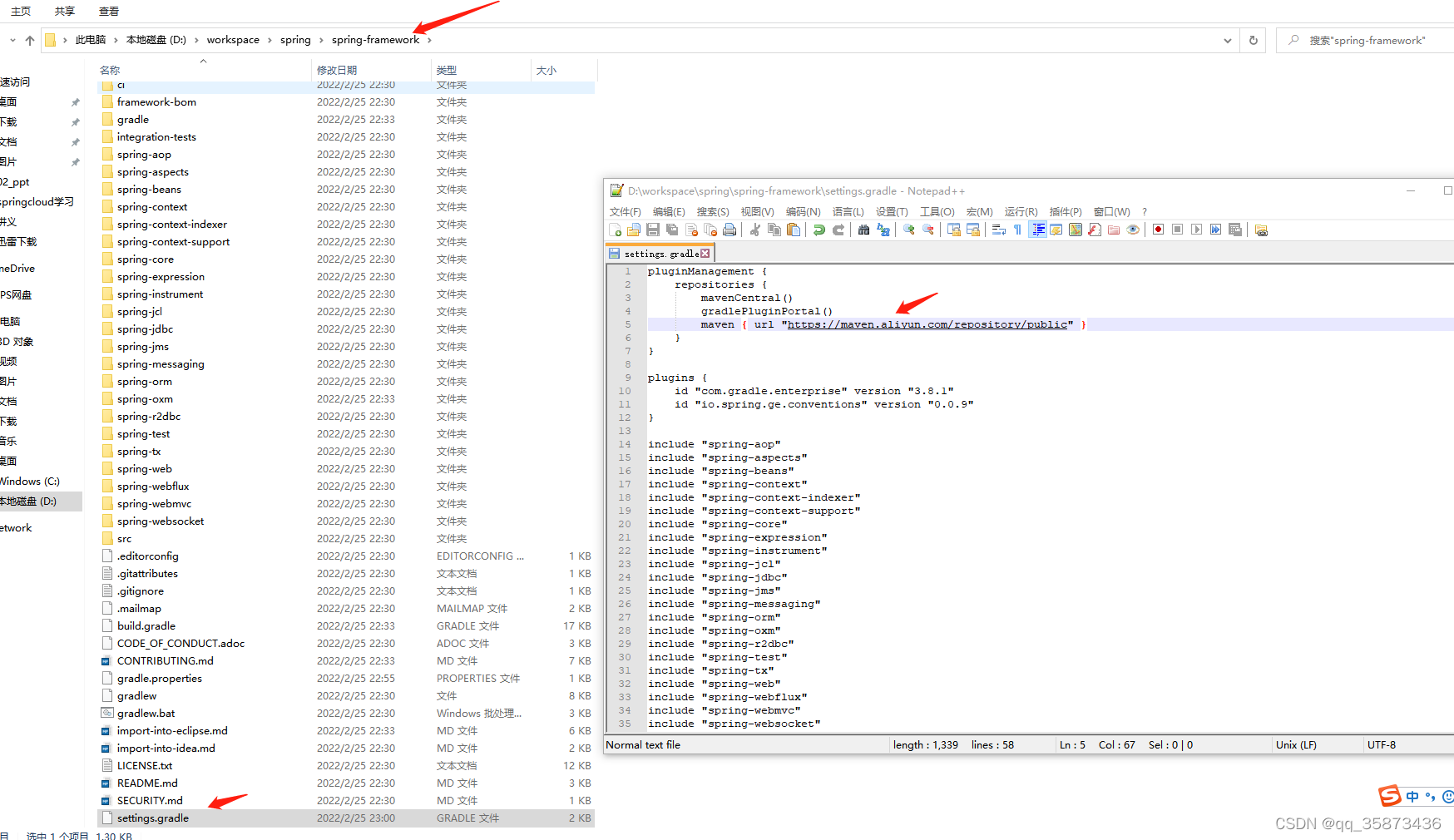
Task: Click the Explorer refresh button
Action: (x=1254, y=40)
